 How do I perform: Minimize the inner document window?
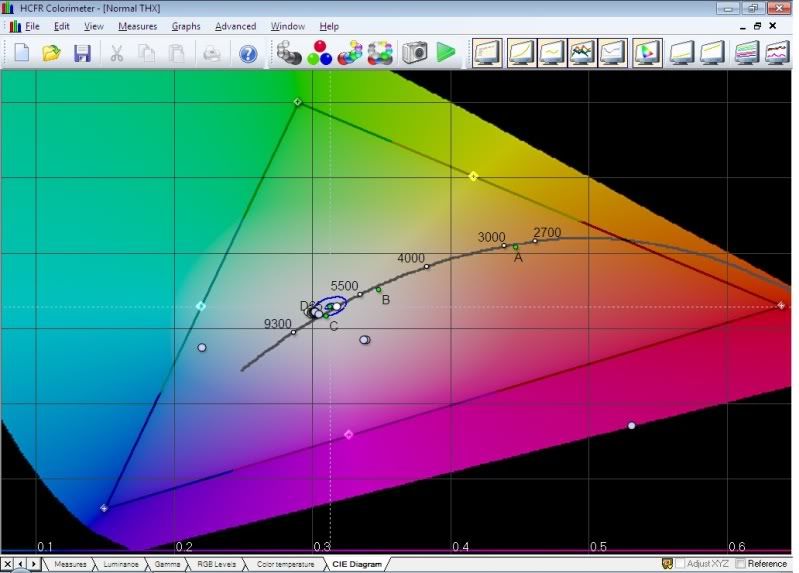742,27
